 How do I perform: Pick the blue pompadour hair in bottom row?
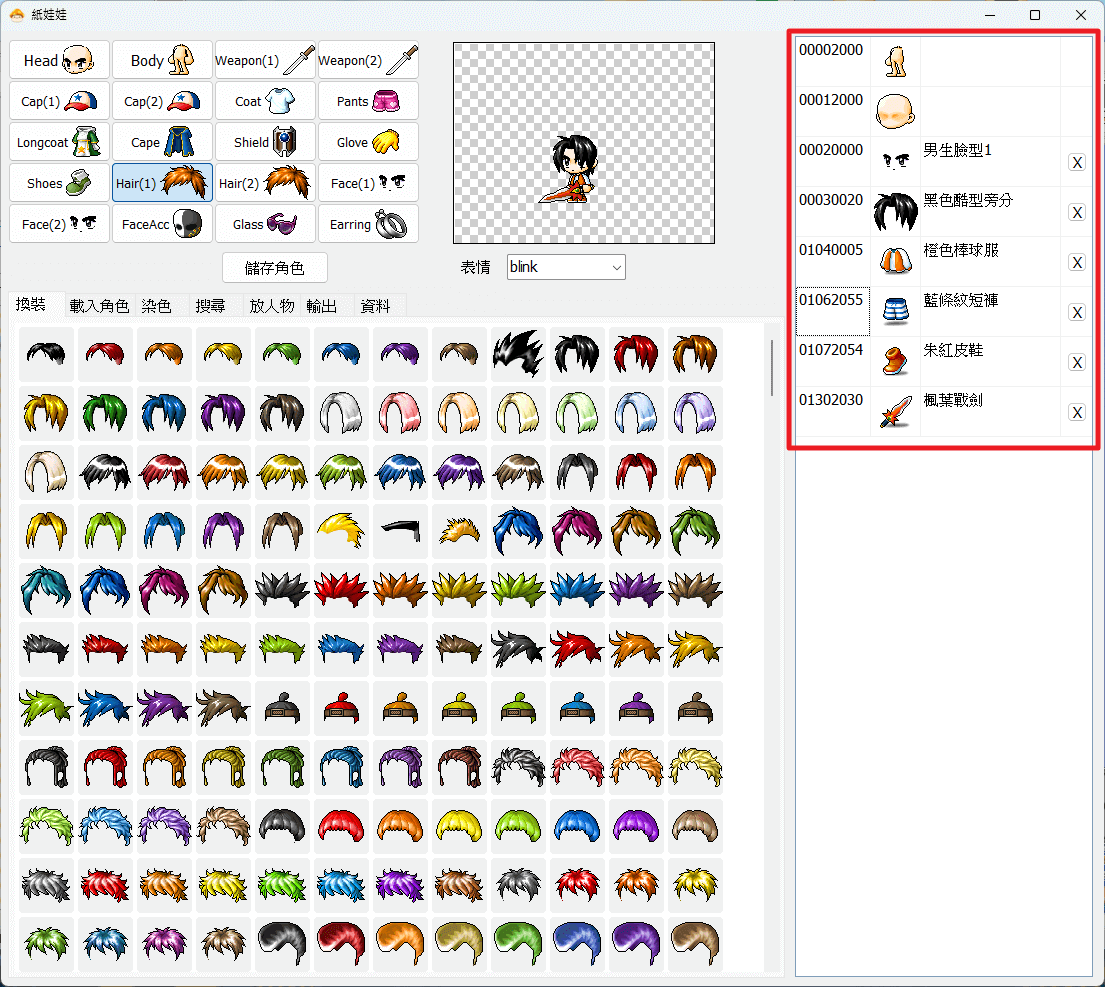(577, 944)
